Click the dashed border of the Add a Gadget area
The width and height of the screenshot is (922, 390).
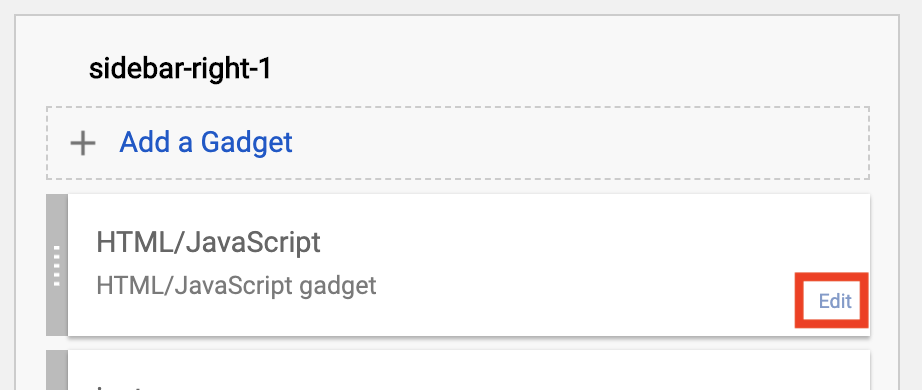click(x=458, y=107)
